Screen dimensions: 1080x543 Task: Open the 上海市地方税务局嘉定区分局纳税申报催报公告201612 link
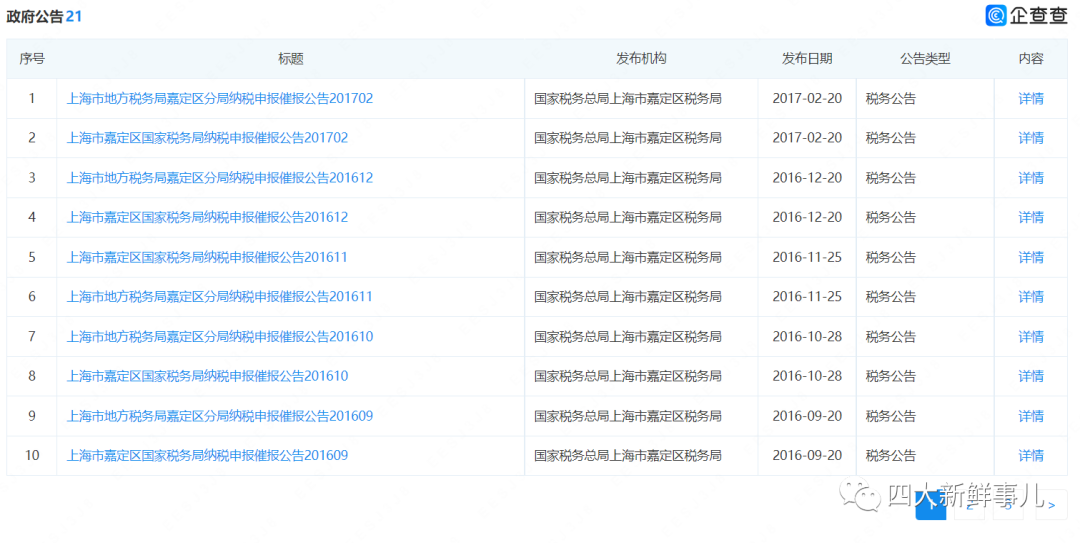tap(220, 178)
